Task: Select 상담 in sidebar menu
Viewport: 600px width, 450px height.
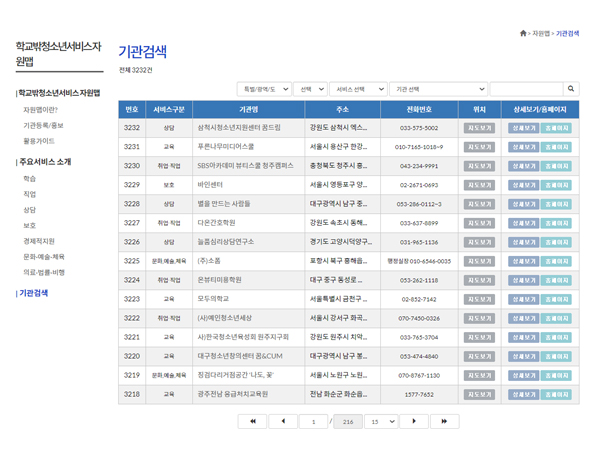Action: pyautogui.click(x=29, y=210)
